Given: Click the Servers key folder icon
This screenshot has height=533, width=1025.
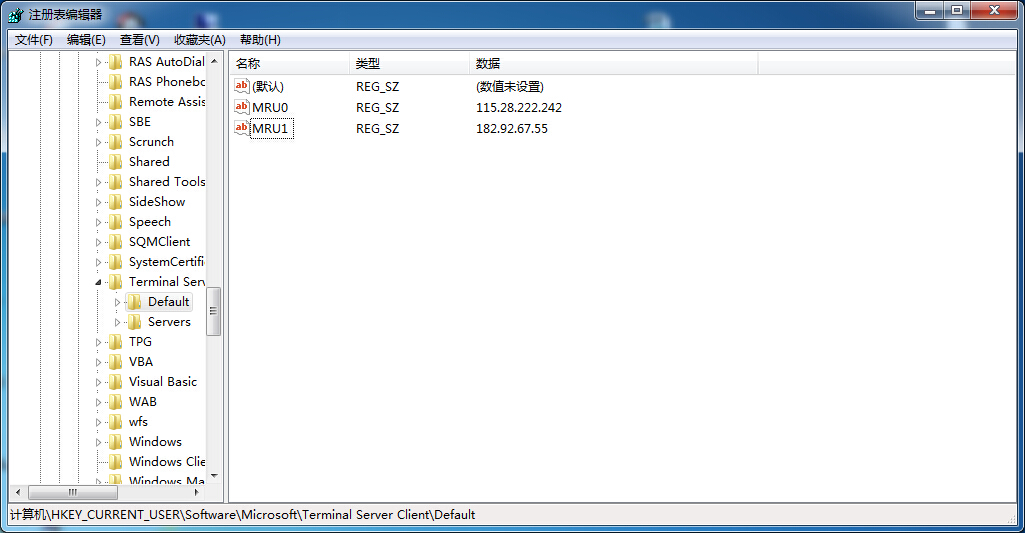Looking at the screenshot, I should click(135, 322).
